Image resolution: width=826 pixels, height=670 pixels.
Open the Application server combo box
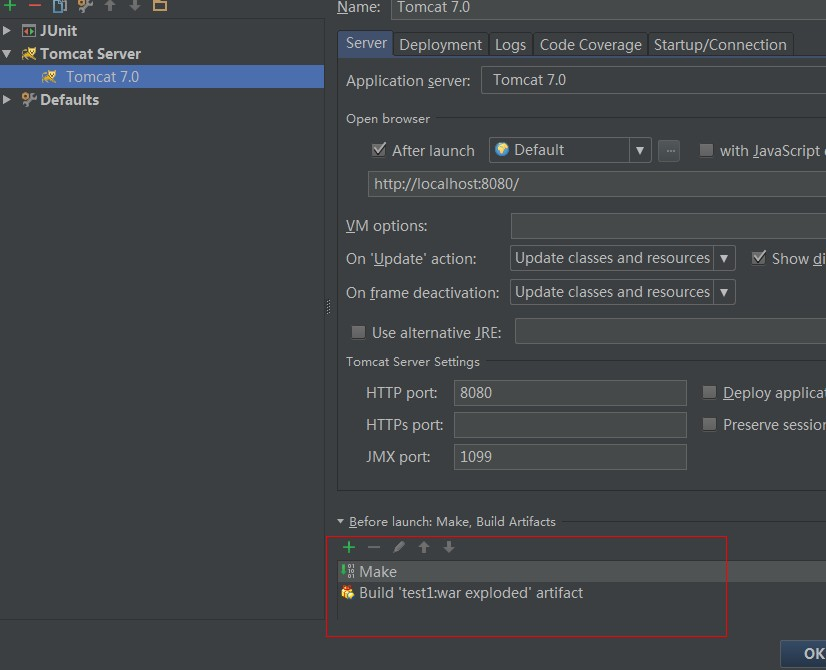(x=653, y=80)
